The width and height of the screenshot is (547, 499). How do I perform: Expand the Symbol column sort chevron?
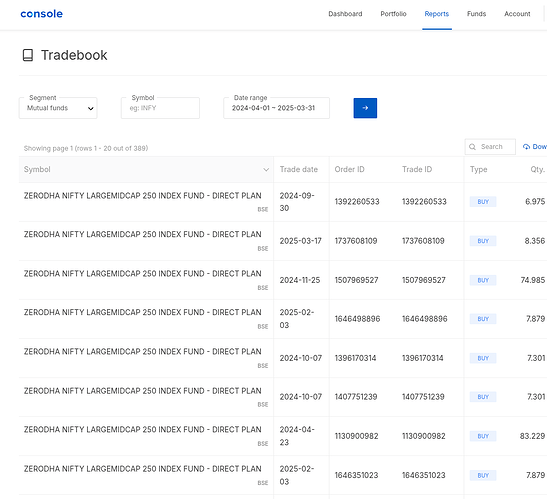coord(266,170)
